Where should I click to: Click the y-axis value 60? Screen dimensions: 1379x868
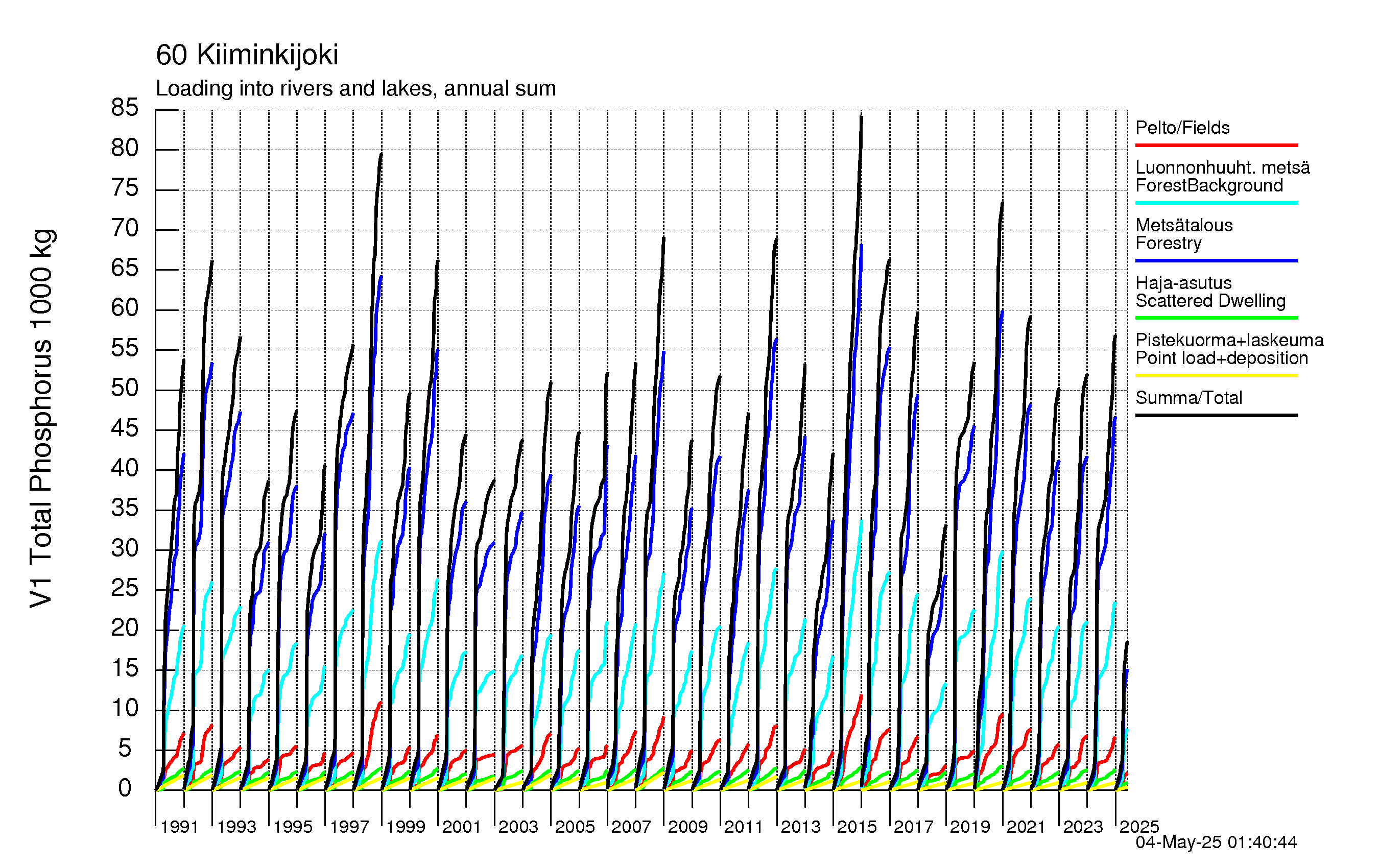(125, 308)
